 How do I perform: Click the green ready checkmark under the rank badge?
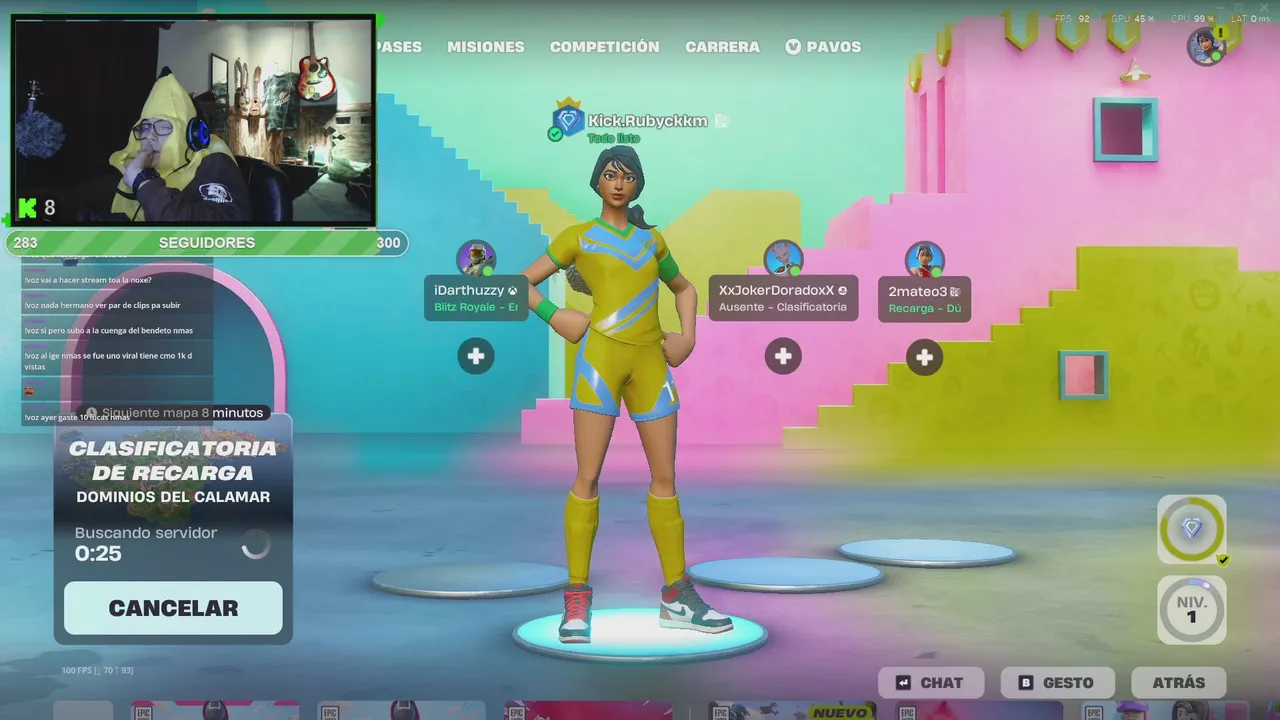[x=555, y=134]
